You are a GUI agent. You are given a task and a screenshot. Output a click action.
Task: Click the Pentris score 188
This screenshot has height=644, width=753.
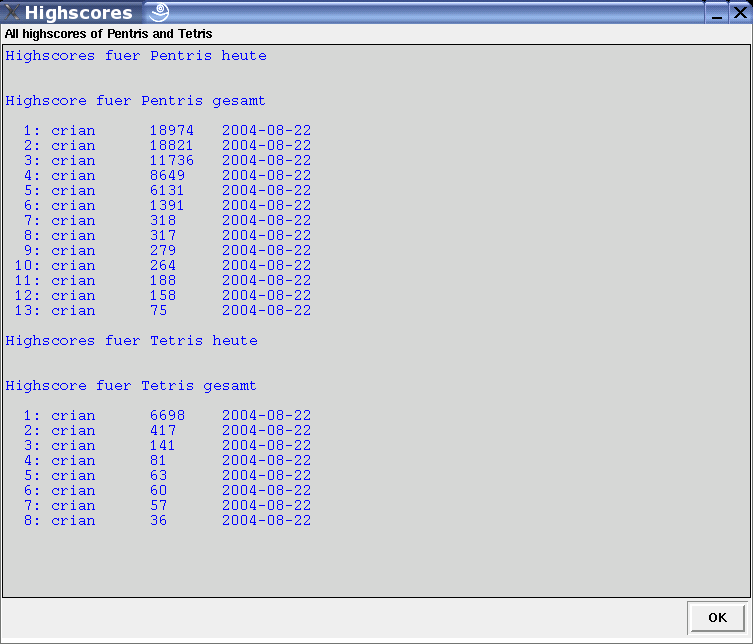tap(163, 280)
